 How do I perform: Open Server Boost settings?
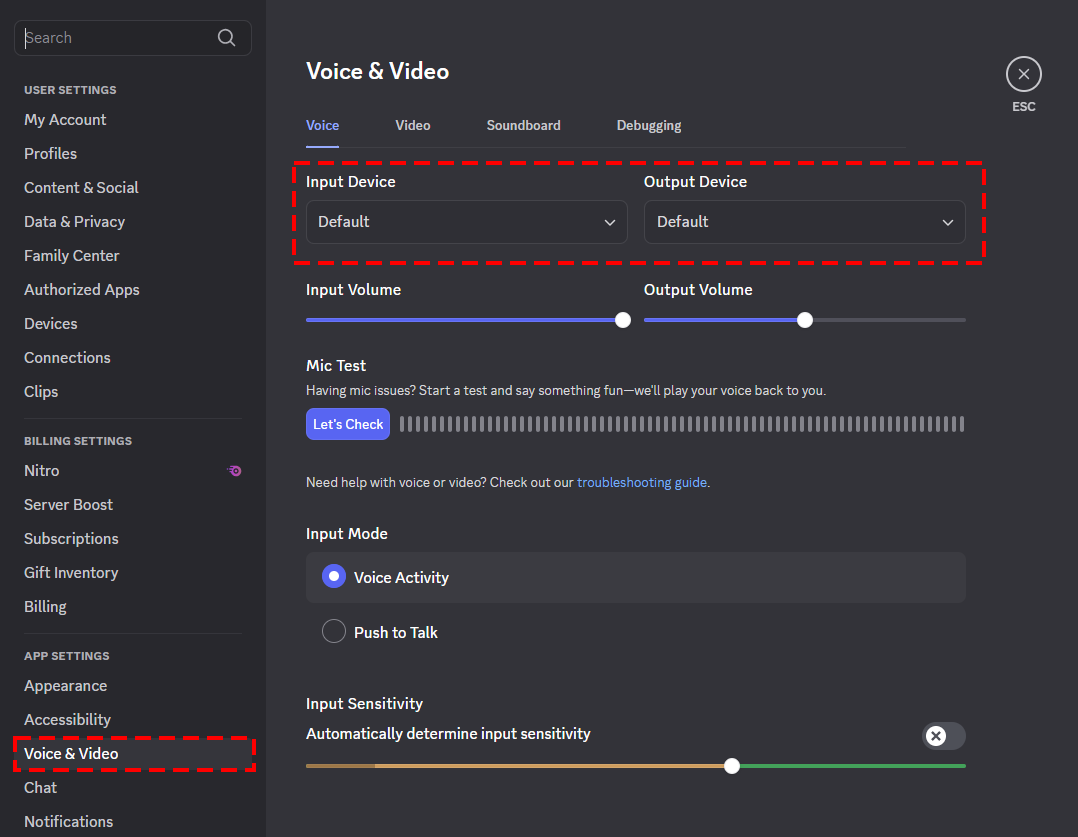[x=68, y=505]
